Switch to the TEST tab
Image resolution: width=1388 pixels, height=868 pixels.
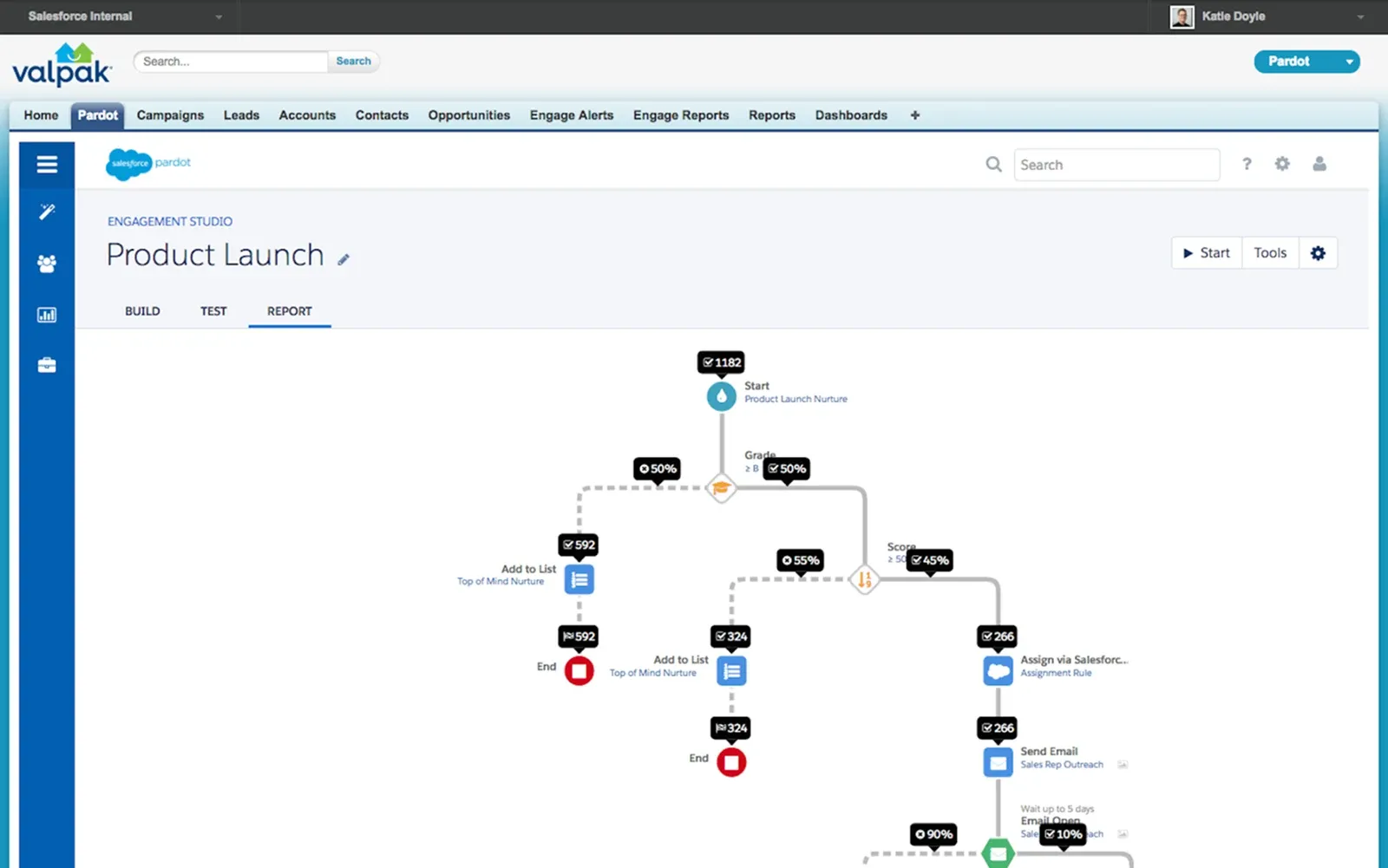pos(213,311)
